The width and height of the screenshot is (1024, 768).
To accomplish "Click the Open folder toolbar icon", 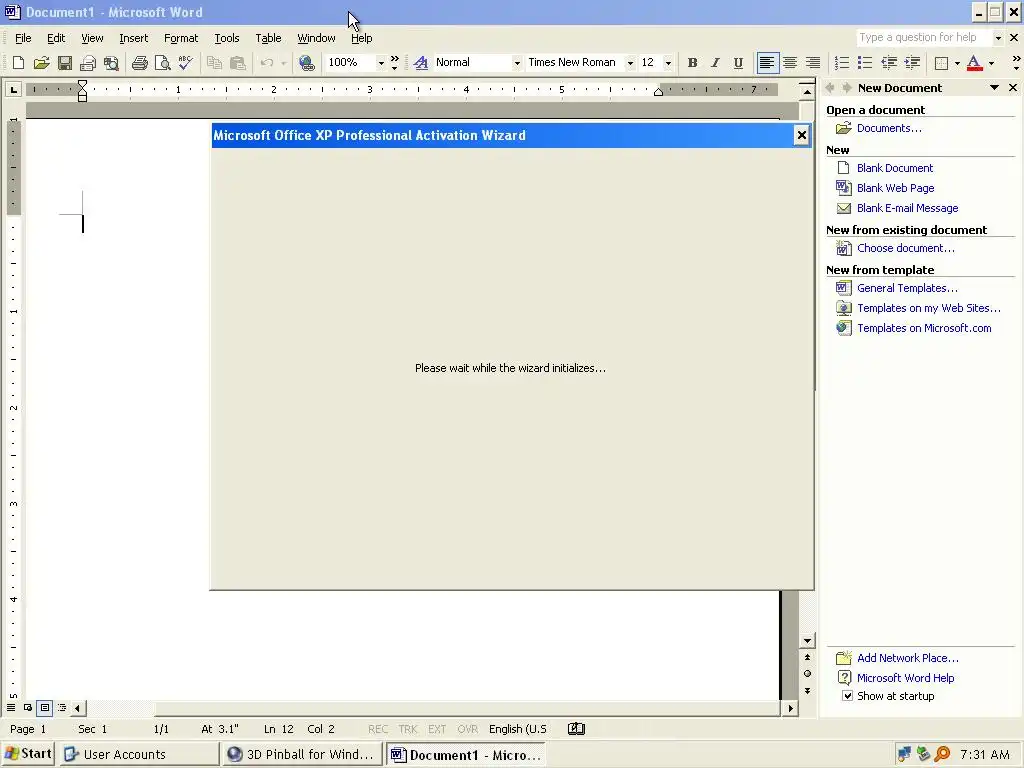I will click(41, 63).
